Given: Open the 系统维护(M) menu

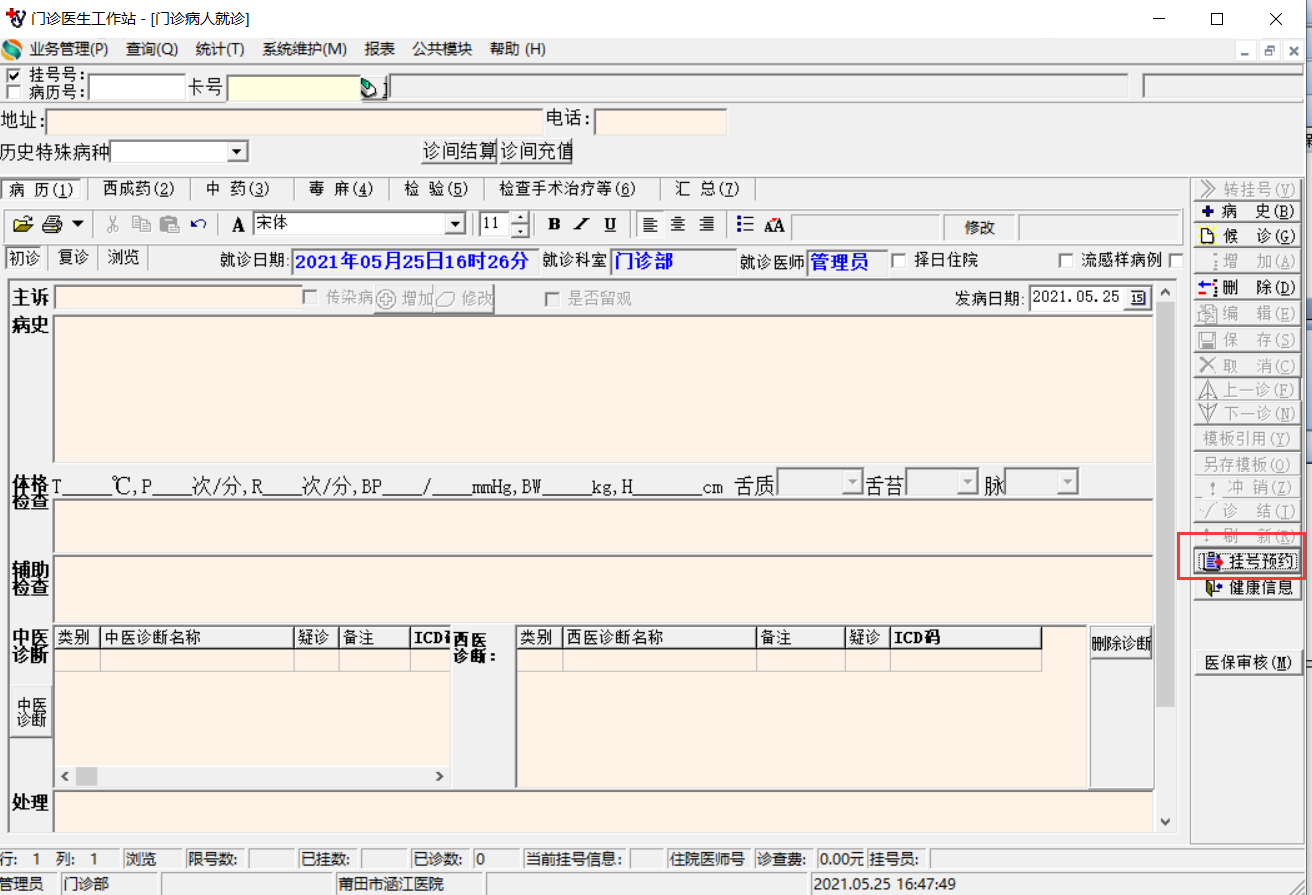Looking at the screenshot, I should pos(305,49).
